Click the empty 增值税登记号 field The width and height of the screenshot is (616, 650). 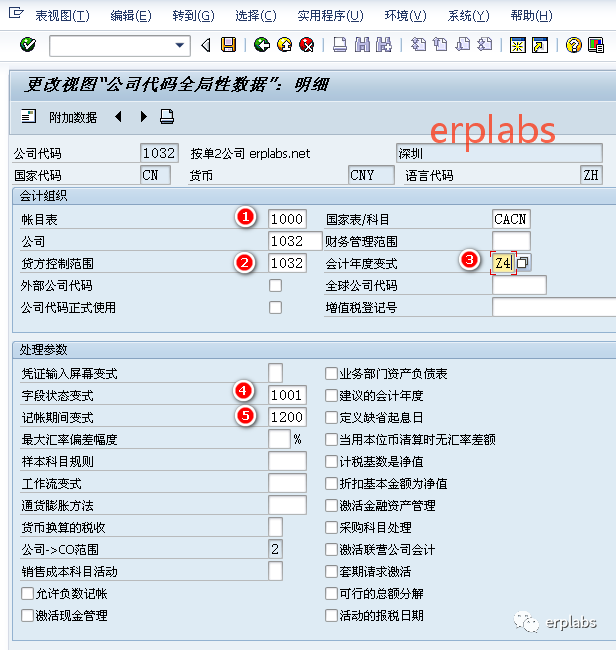tap(554, 307)
